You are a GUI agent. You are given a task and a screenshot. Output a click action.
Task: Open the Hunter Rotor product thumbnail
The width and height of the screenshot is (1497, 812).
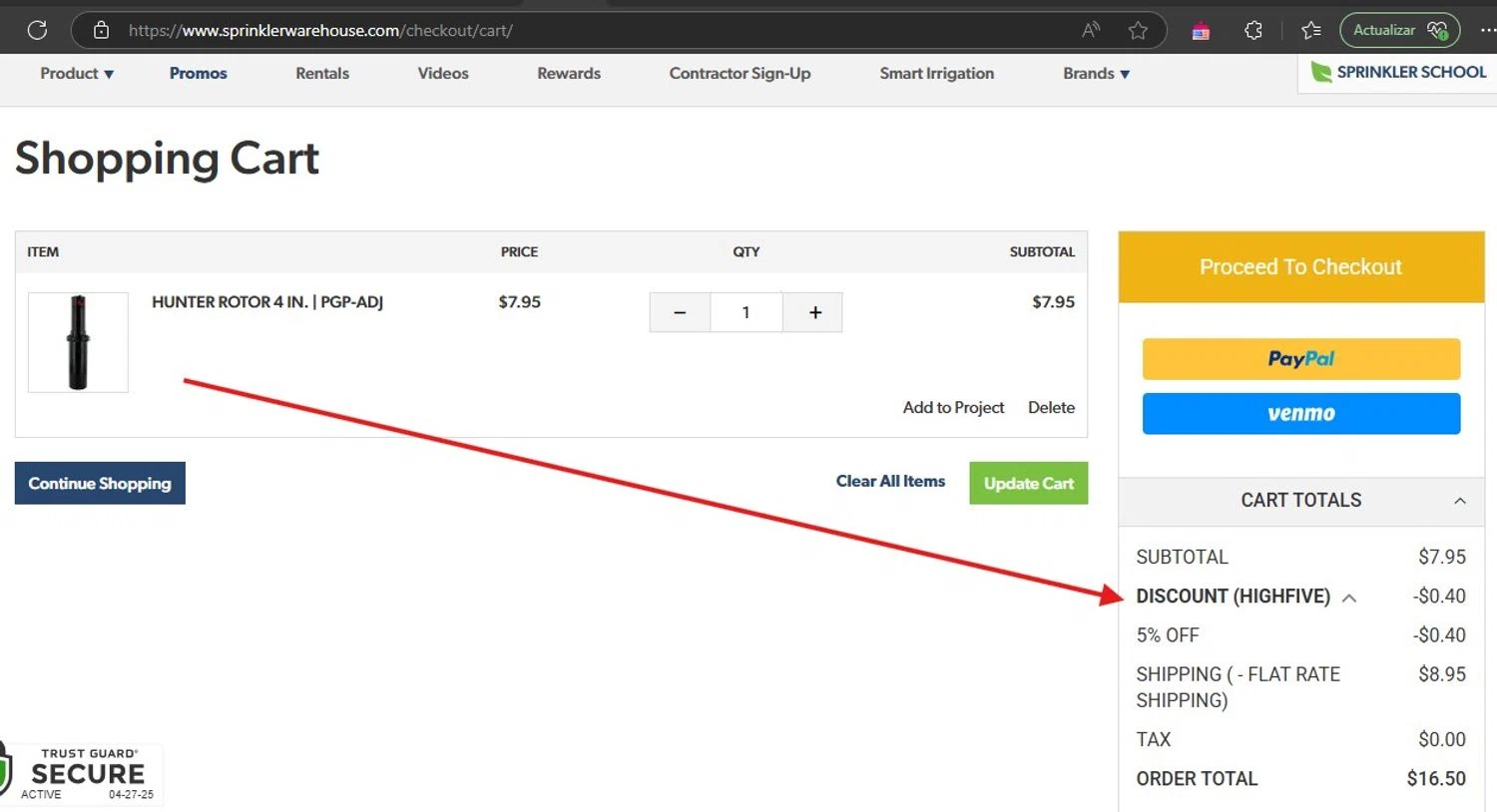click(78, 342)
